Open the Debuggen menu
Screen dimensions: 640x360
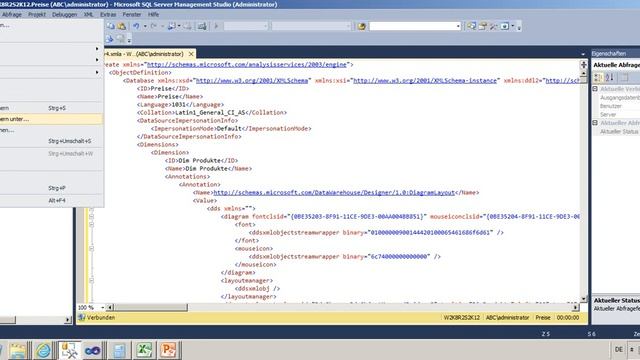click(64, 14)
